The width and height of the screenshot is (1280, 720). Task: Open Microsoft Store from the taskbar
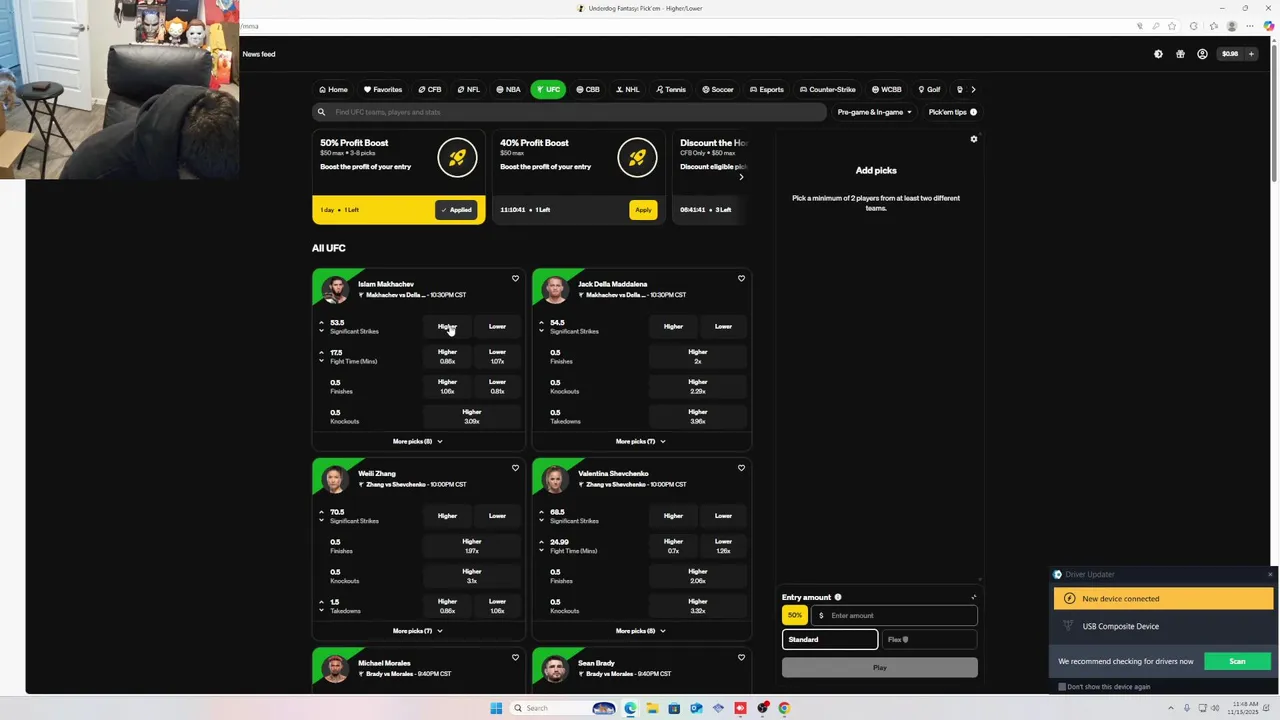pyautogui.click(x=674, y=708)
